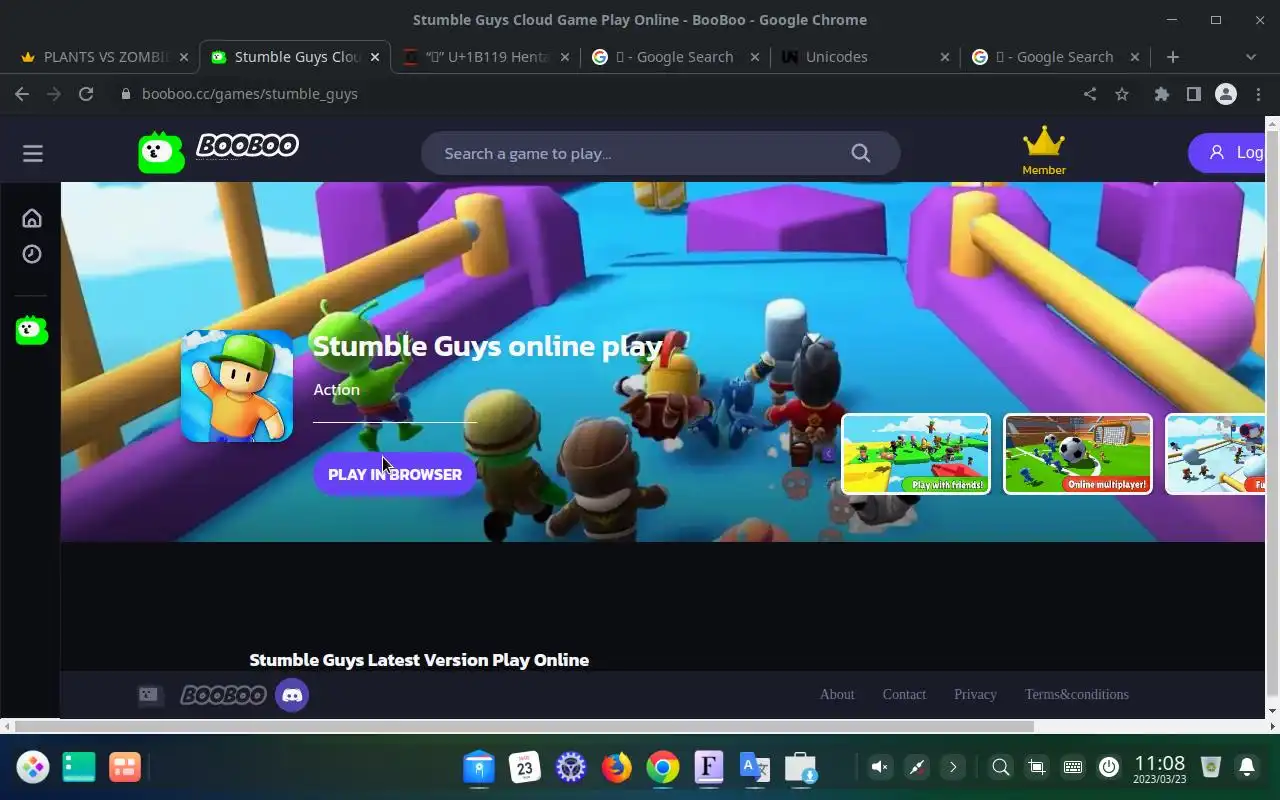Open Contact link in footer
Viewport: 1280px width, 800px height.
[x=904, y=694]
